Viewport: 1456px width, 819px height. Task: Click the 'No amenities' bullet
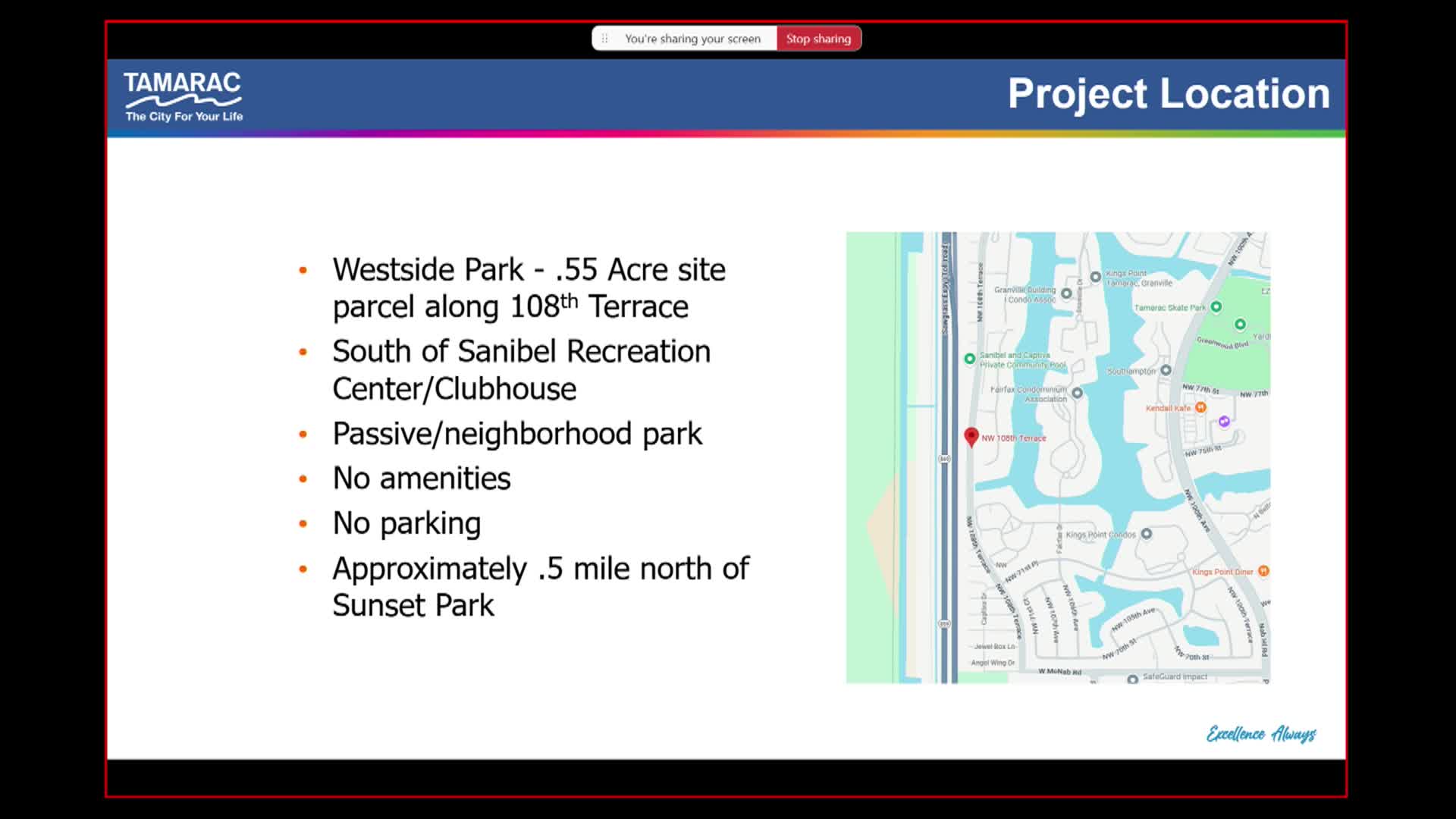(422, 479)
